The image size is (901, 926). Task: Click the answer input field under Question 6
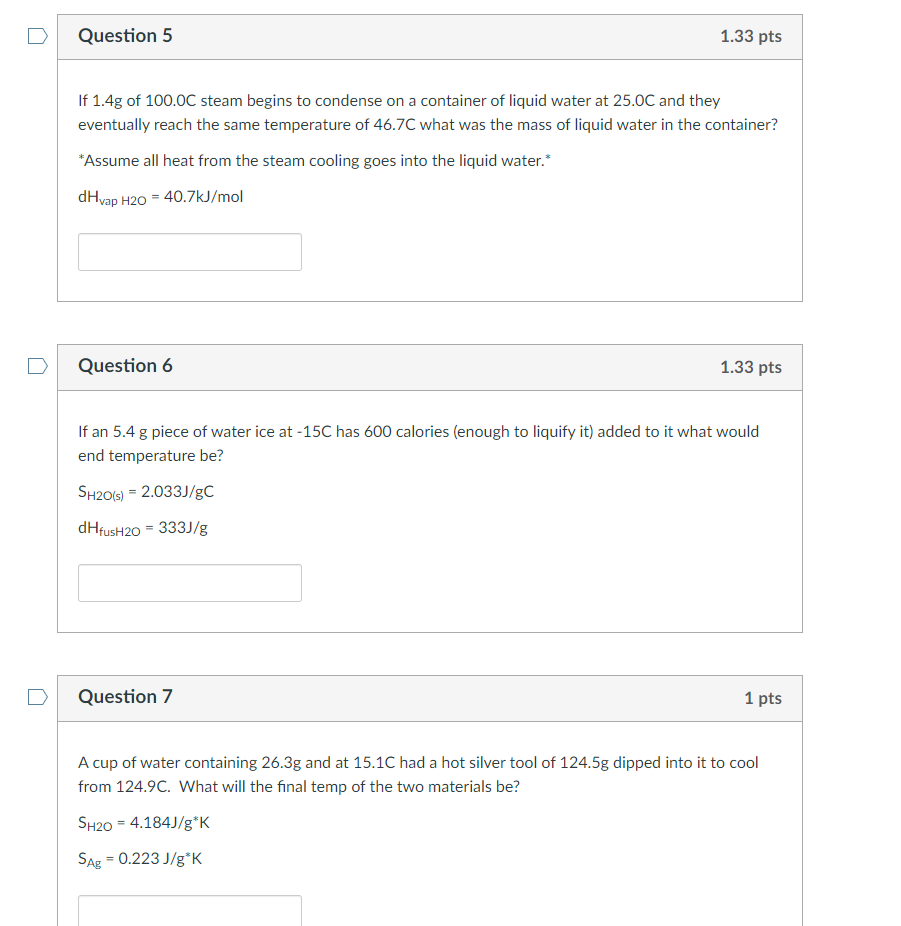(189, 582)
